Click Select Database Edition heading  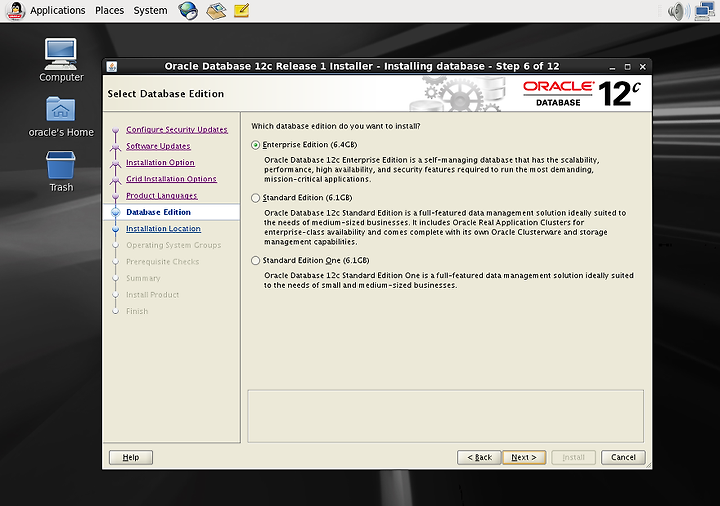tap(166, 94)
